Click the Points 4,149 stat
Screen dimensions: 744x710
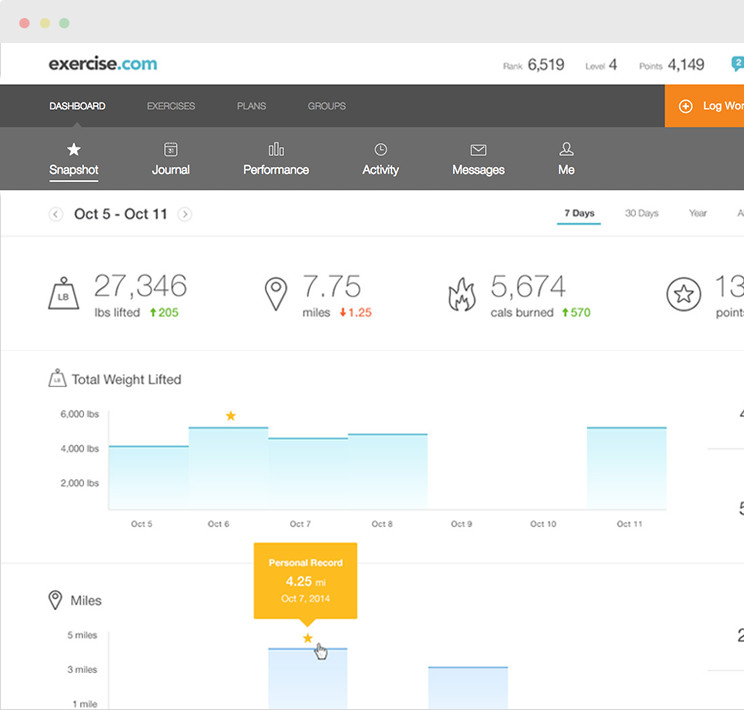[x=671, y=65]
